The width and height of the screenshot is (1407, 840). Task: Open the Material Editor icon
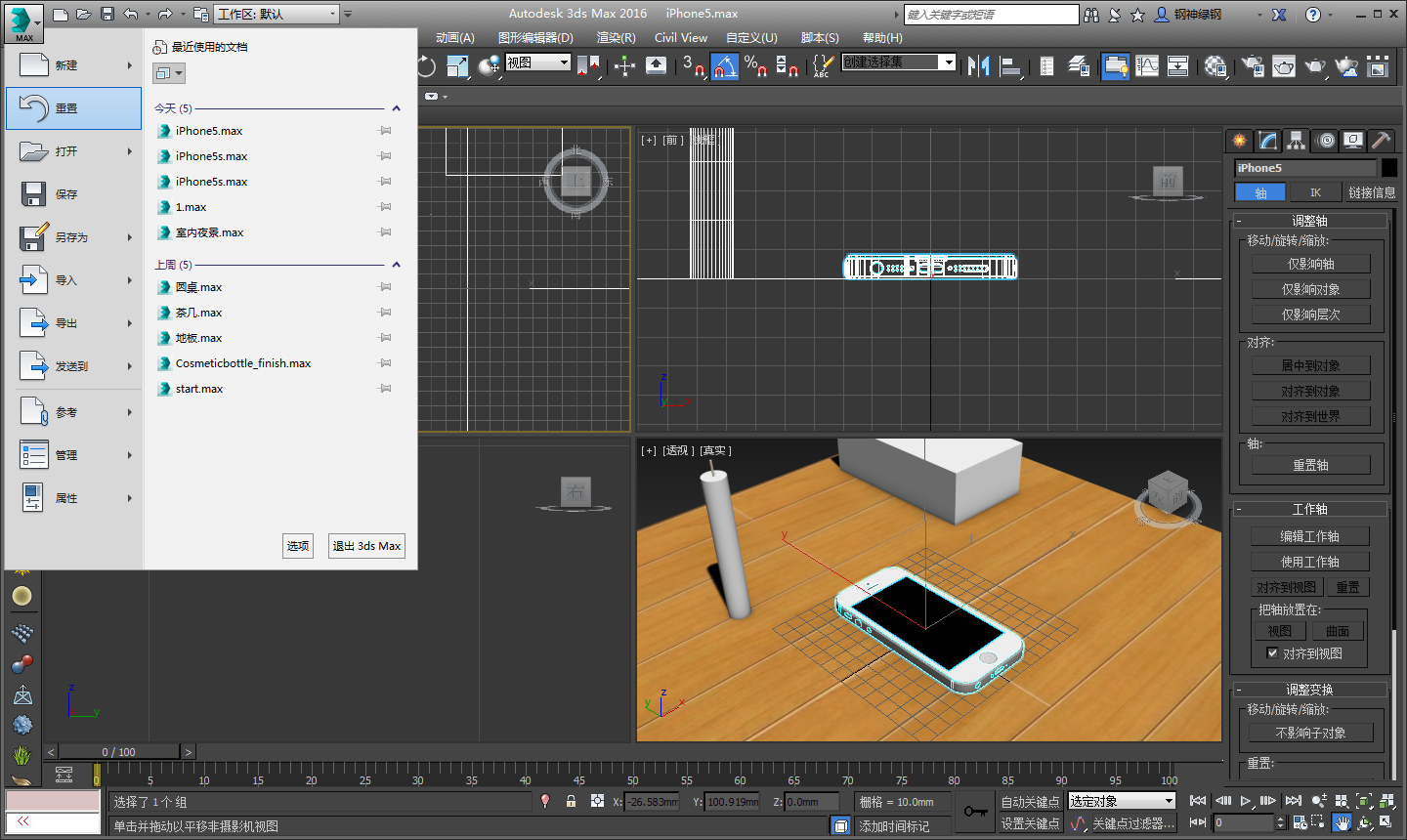[1215, 65]
